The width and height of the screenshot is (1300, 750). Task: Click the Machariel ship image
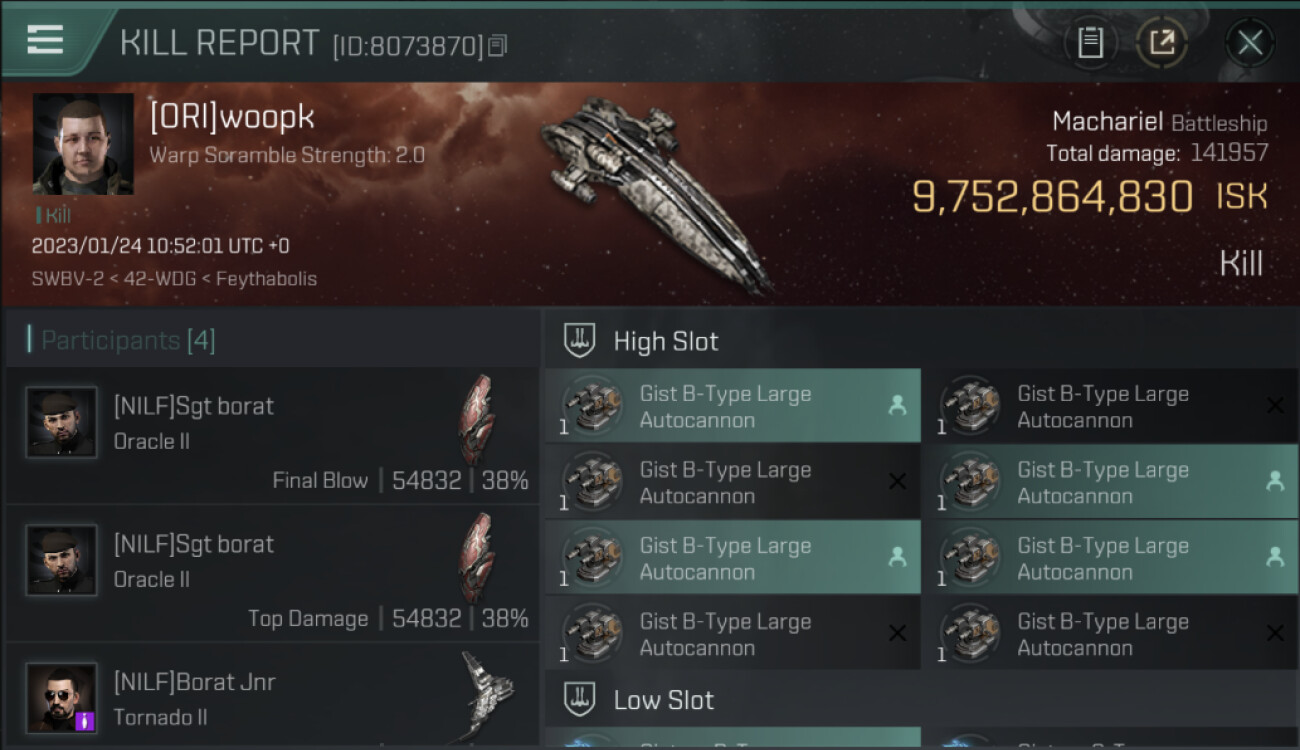coord(655,190)
